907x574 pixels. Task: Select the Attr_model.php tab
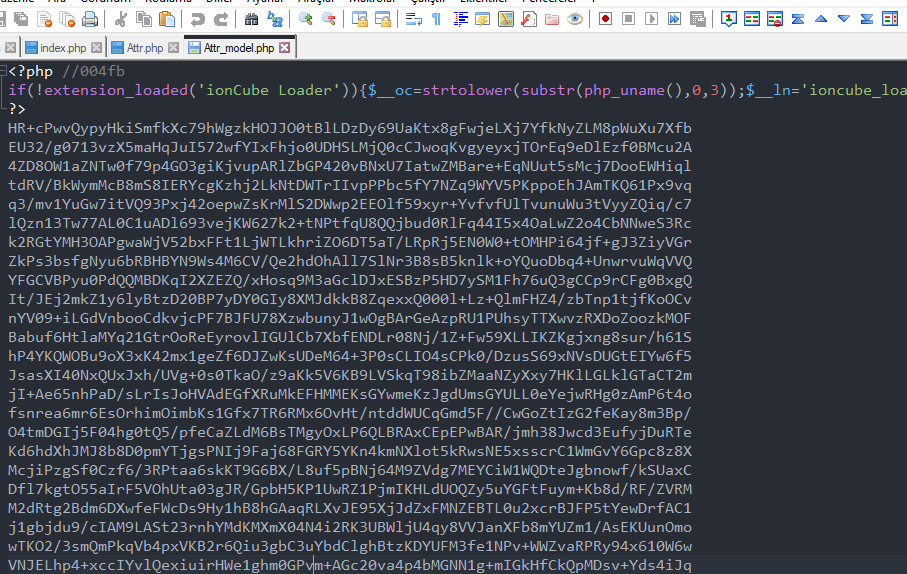(238, 47)
